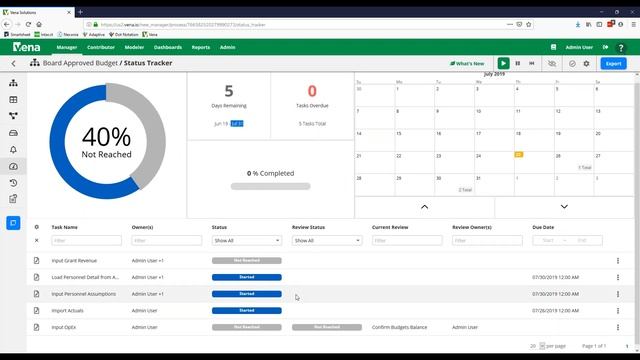The height and width of the screenshot is (360, 640).
Task: Open the workflow nodes sidebar icon
Action: click(x=13, y=116)
